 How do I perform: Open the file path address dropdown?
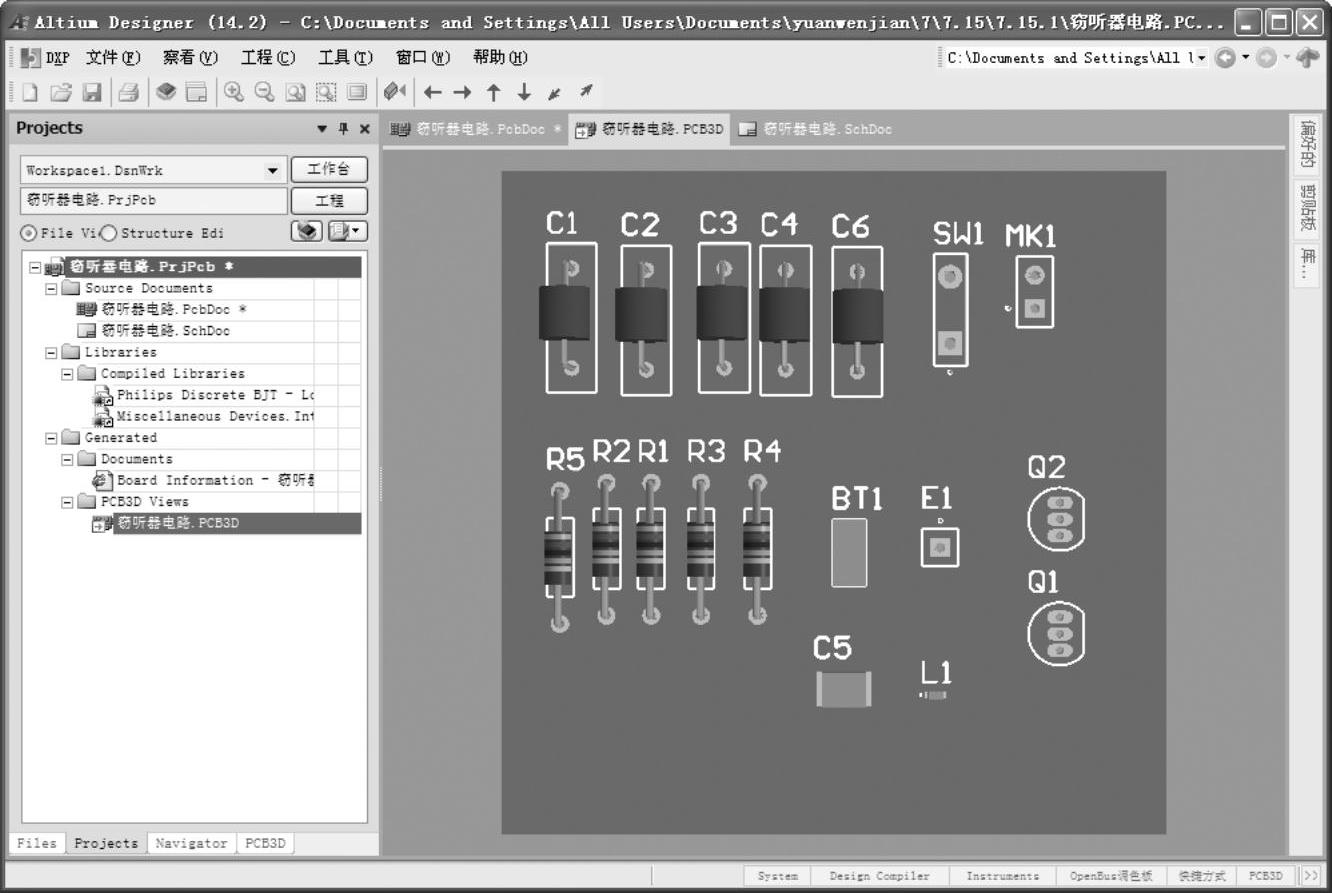click(1200, 58)
